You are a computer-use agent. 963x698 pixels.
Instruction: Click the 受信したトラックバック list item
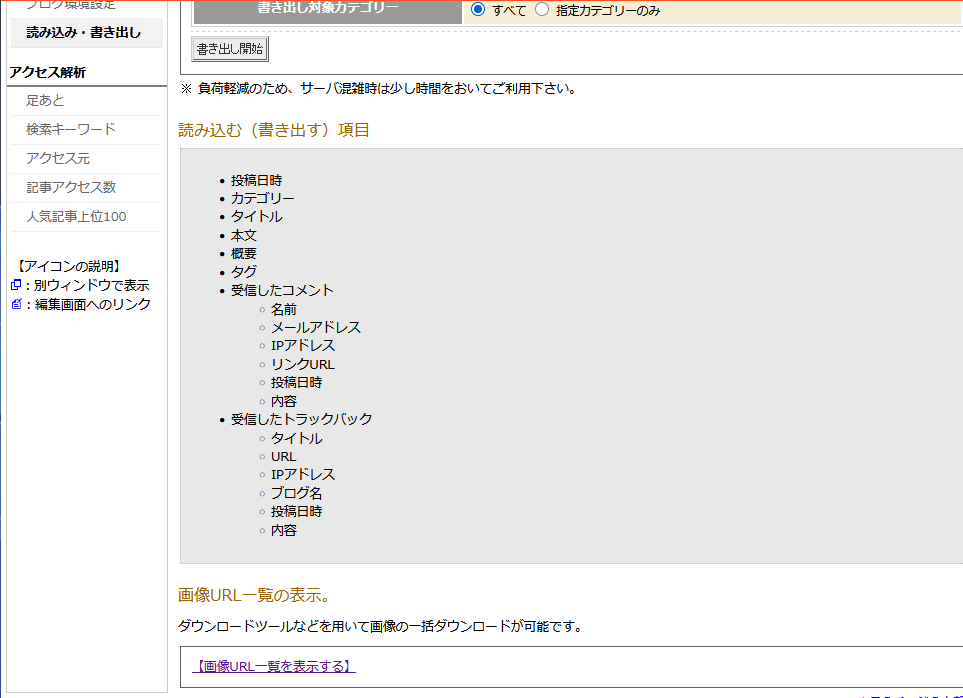tap(302, 419)
